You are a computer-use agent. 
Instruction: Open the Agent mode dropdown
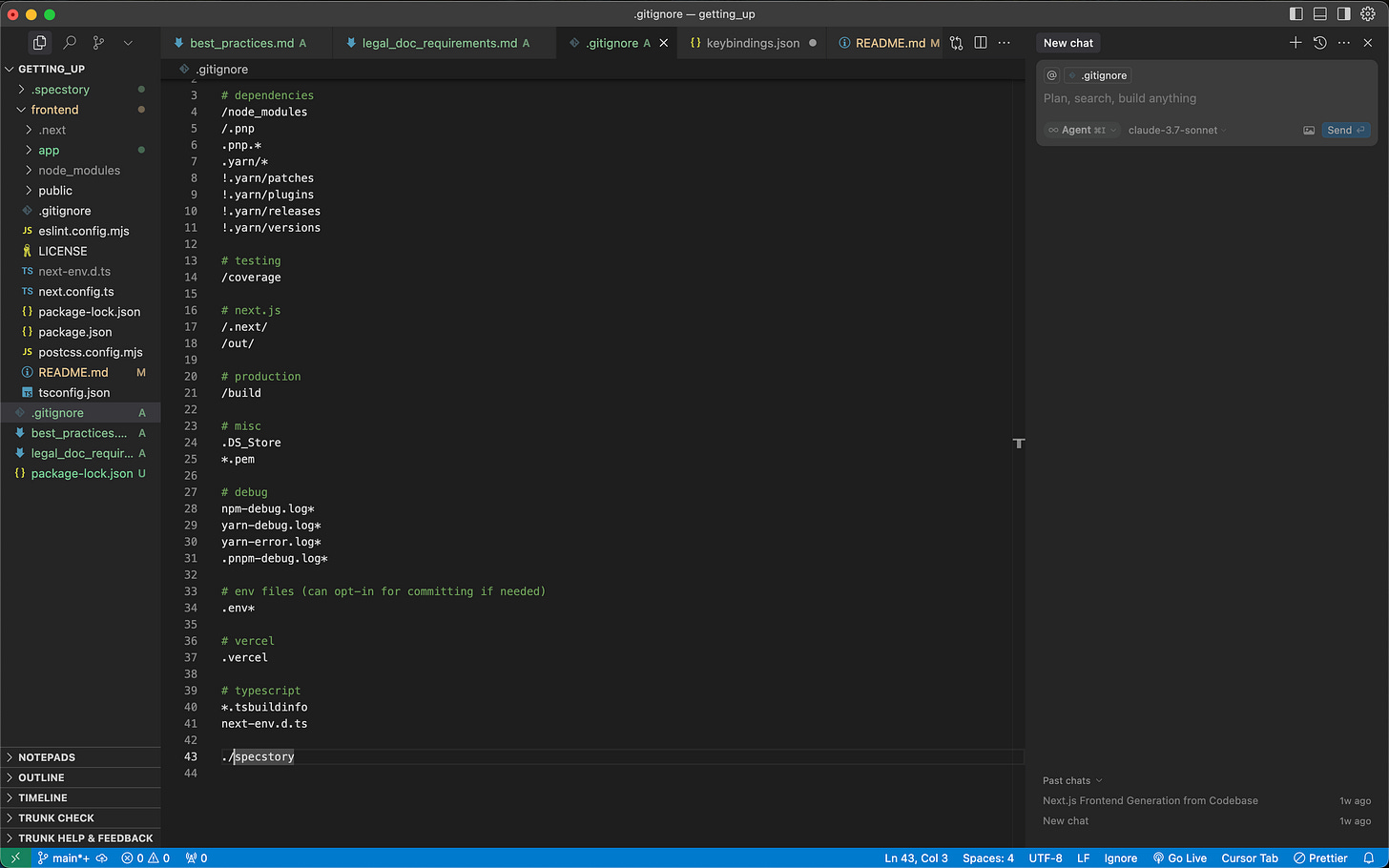(1082, 131)
